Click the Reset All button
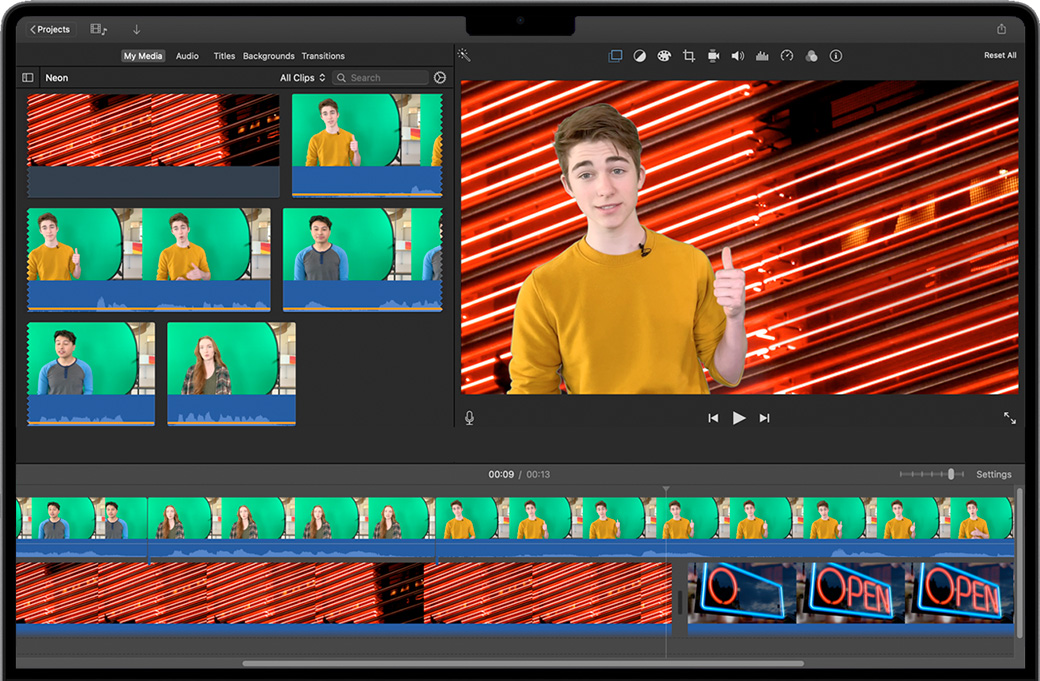The height and width of the screenshot is (681, 1040). (x=1000, y=56)
